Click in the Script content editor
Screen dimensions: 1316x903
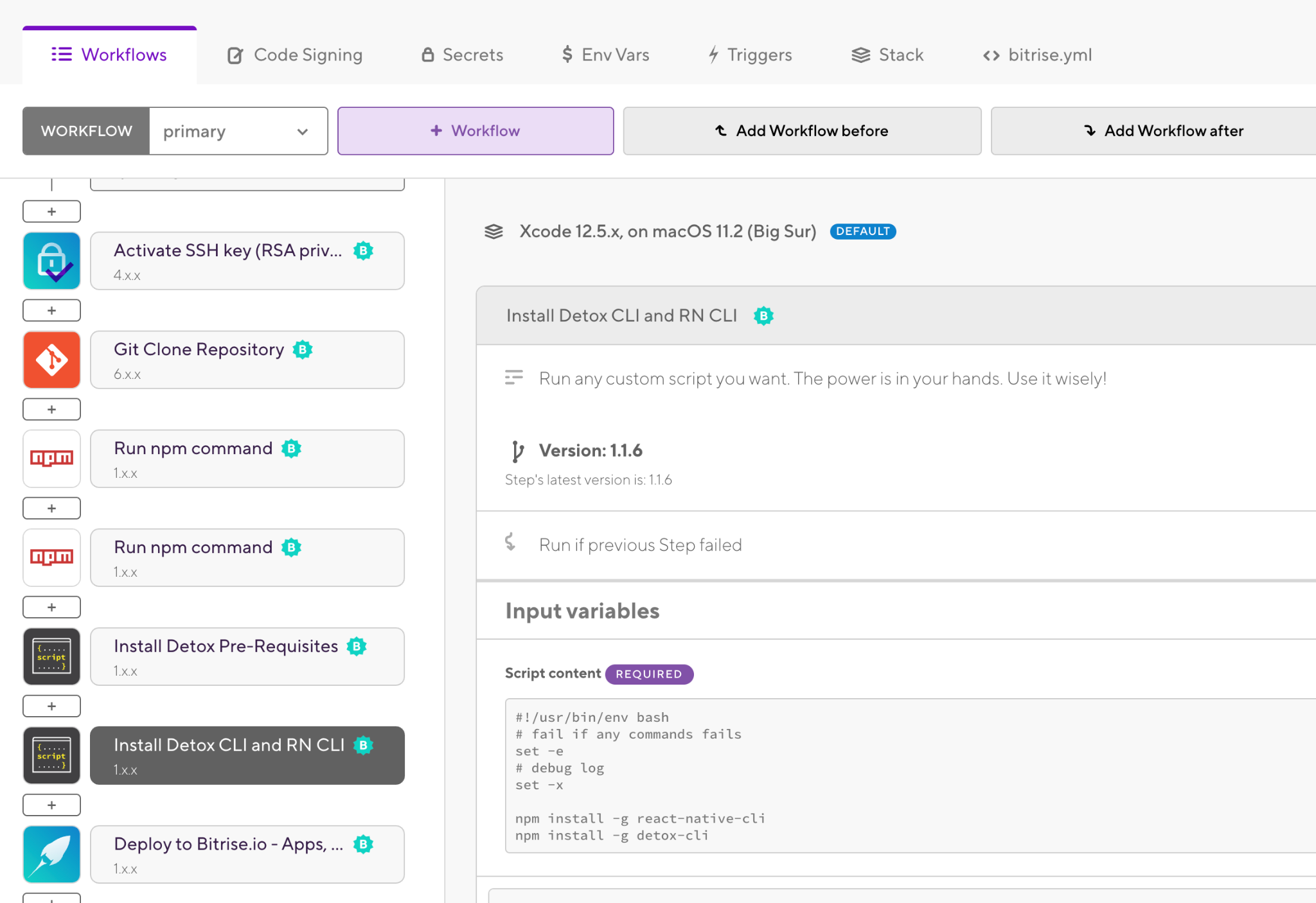click(911, 776)
